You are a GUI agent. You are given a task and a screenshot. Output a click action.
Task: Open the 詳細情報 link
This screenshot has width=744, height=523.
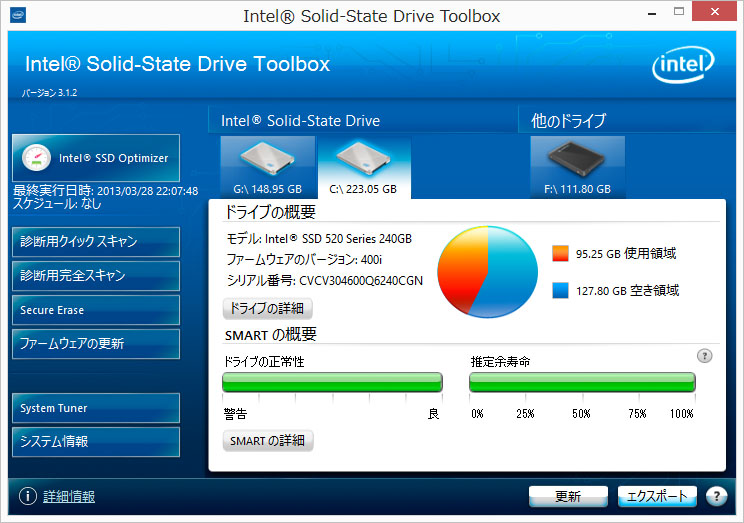click(x=69, y=496)
